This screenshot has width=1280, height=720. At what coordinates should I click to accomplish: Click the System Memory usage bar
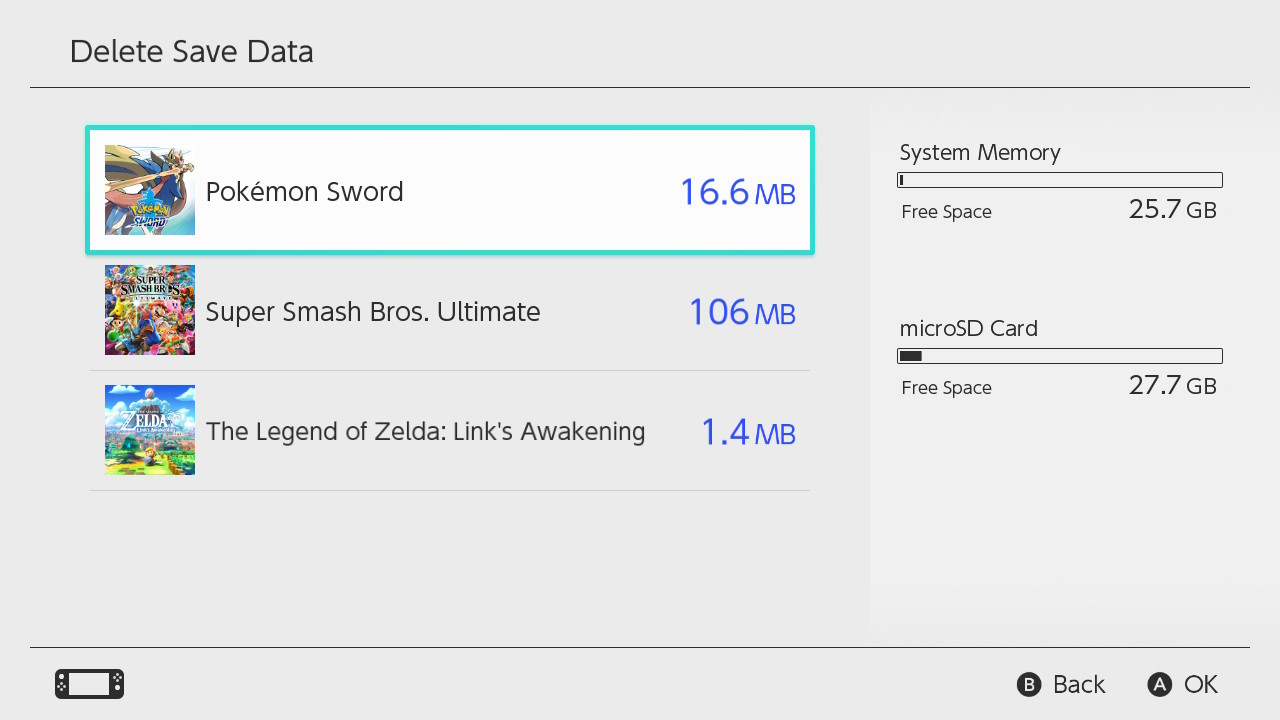click(x=1059, y=179)
